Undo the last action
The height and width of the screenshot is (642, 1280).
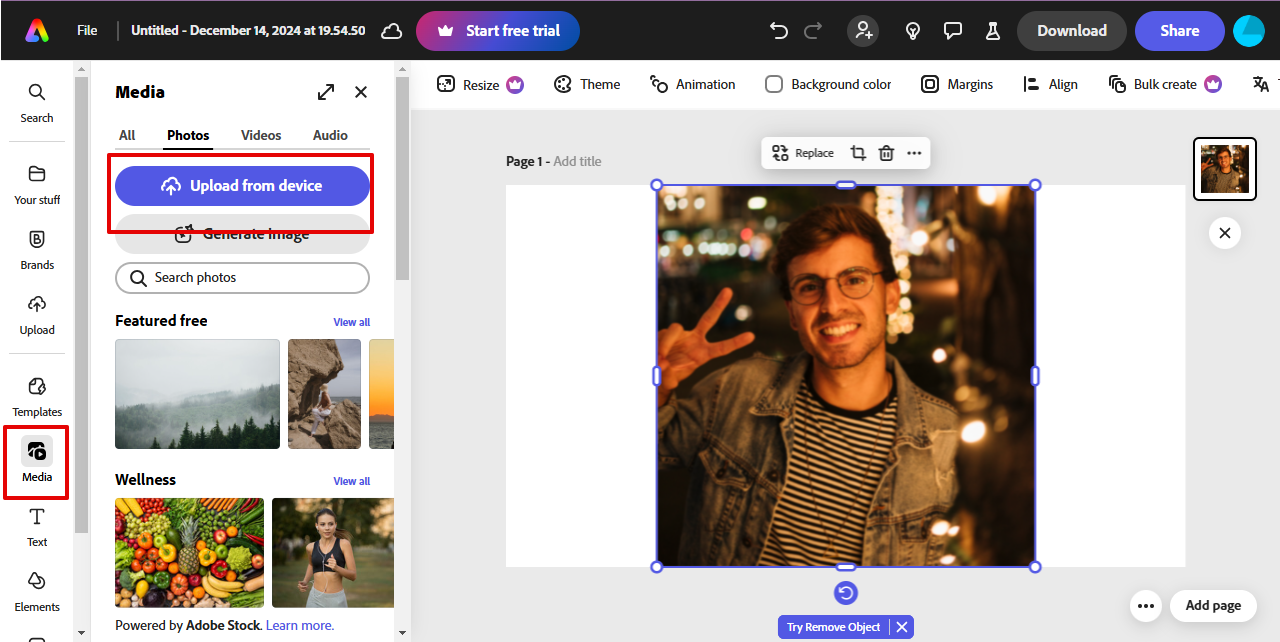779,31
